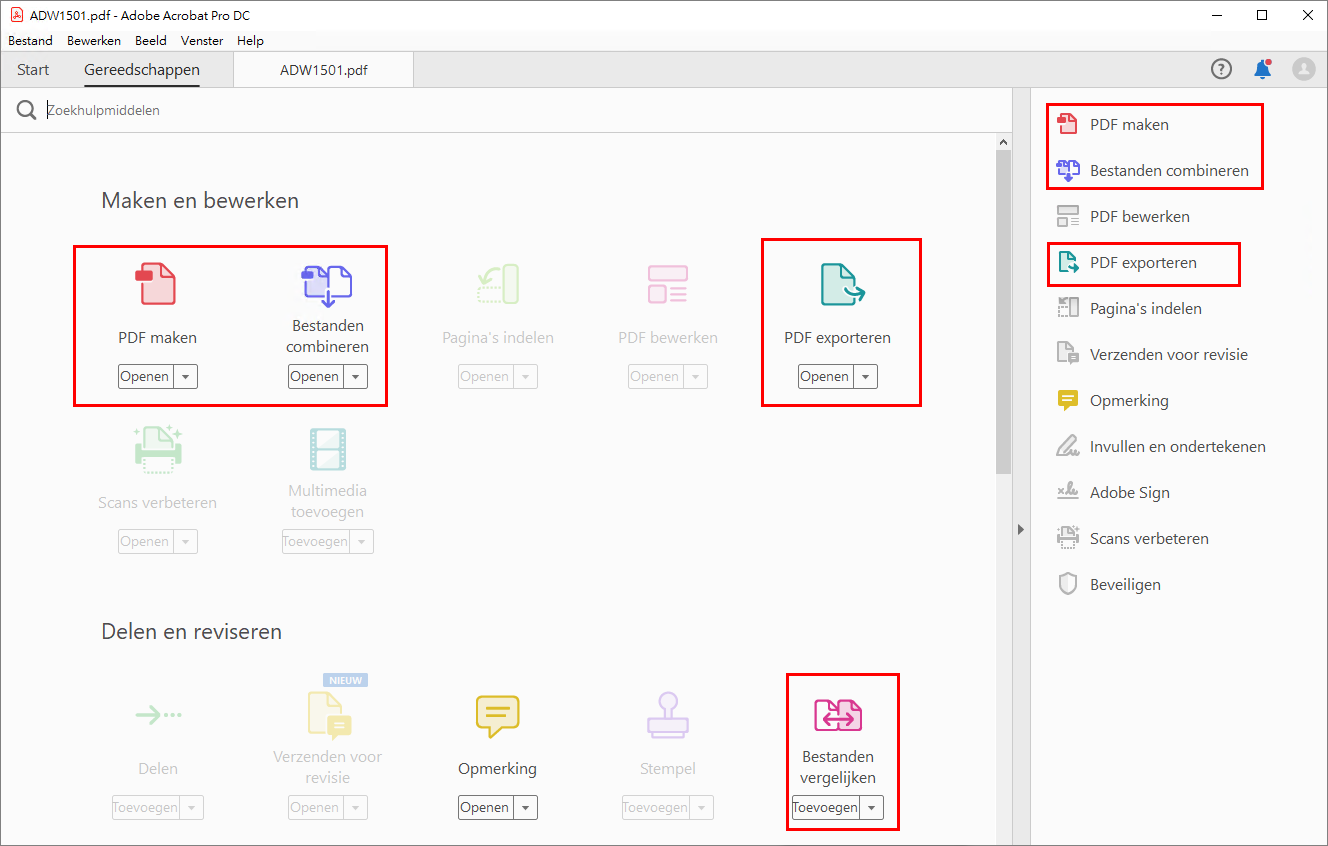Select Adobe Sign icon in right sidebar
Image resolution: width=1328 pixels, height=846 pixels.
pos(1068,492)
